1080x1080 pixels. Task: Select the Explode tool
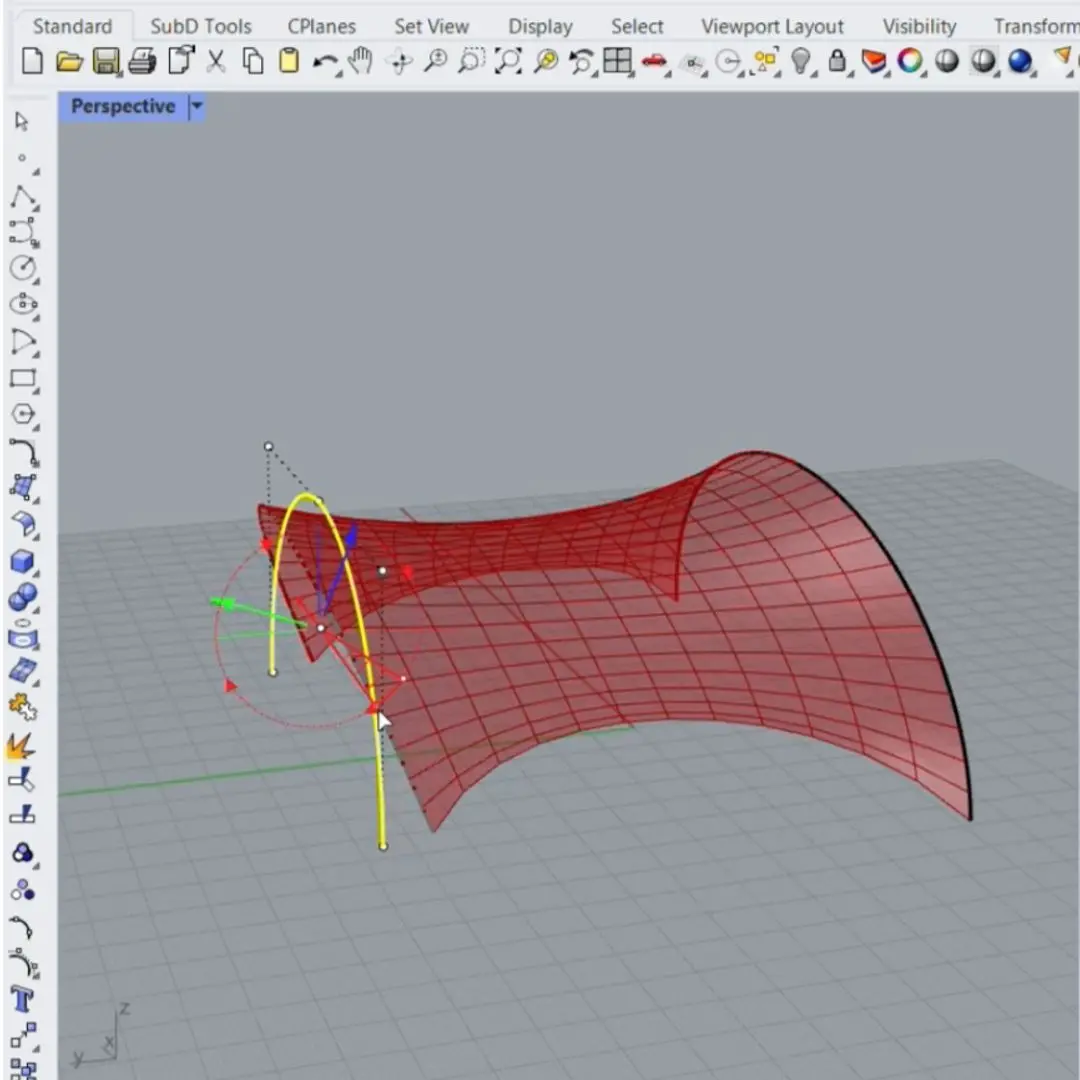(22, 745)
